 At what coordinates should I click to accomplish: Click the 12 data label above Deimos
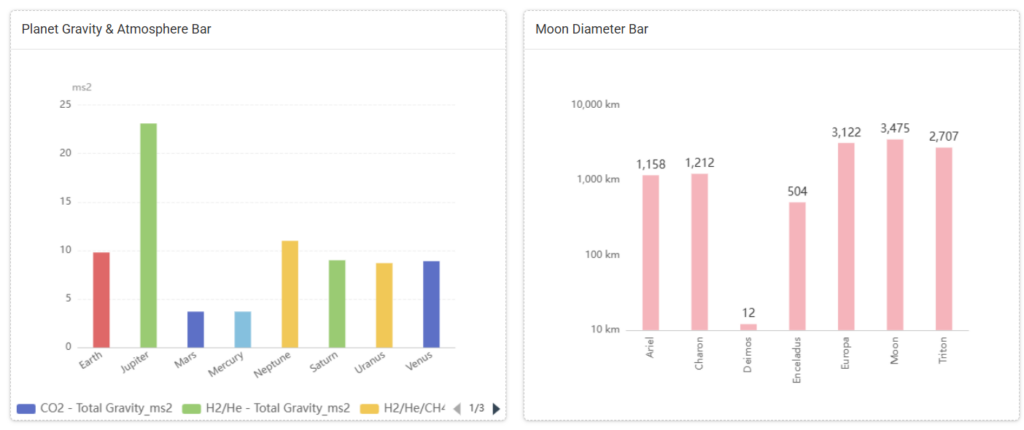748,313
